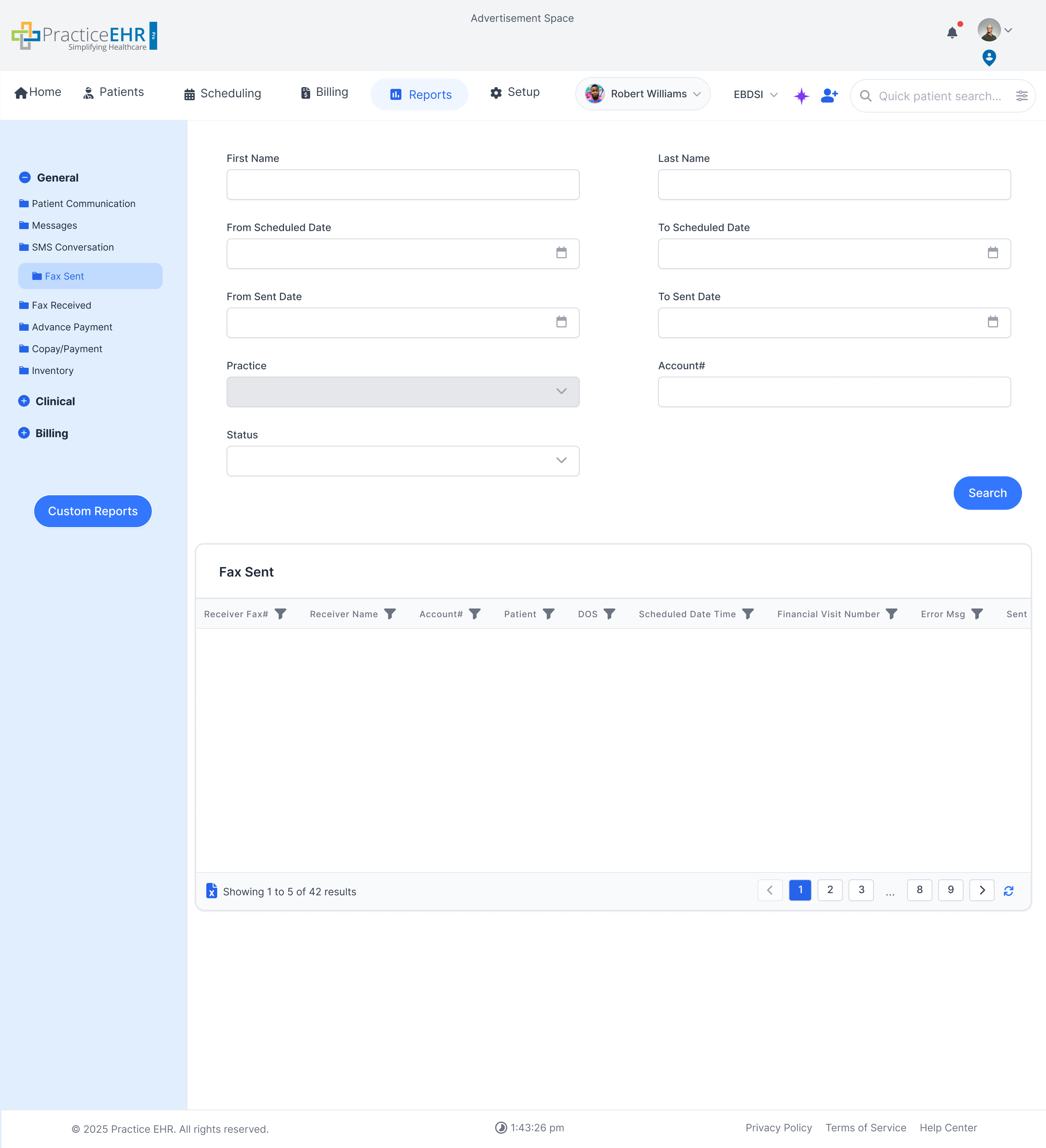This screenshot has width=1046, height=1148.
Task: Refresh the Fax Sent results table
Action: [x=1008, y=891]
